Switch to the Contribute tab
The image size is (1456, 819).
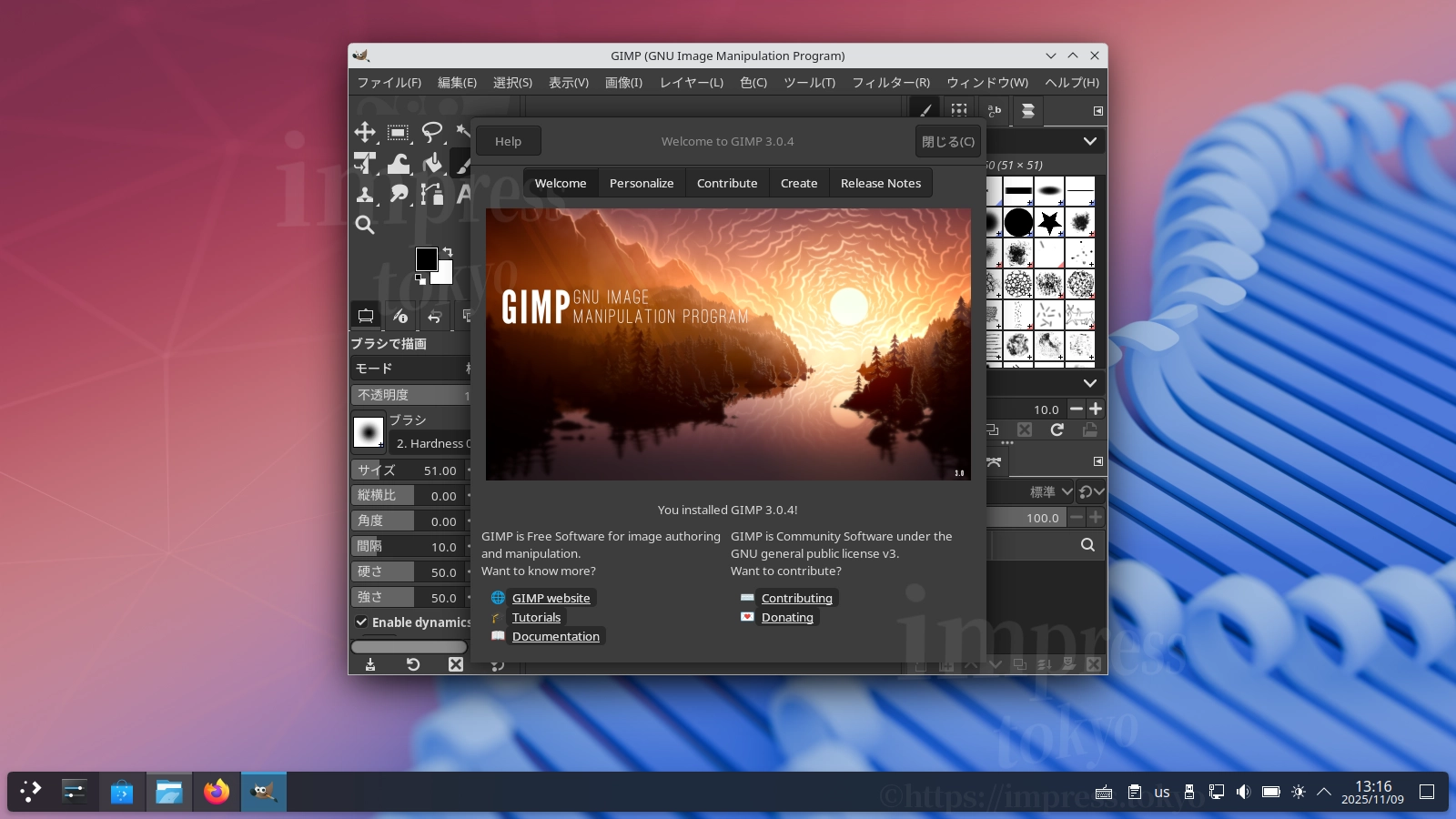coord(727,183)
